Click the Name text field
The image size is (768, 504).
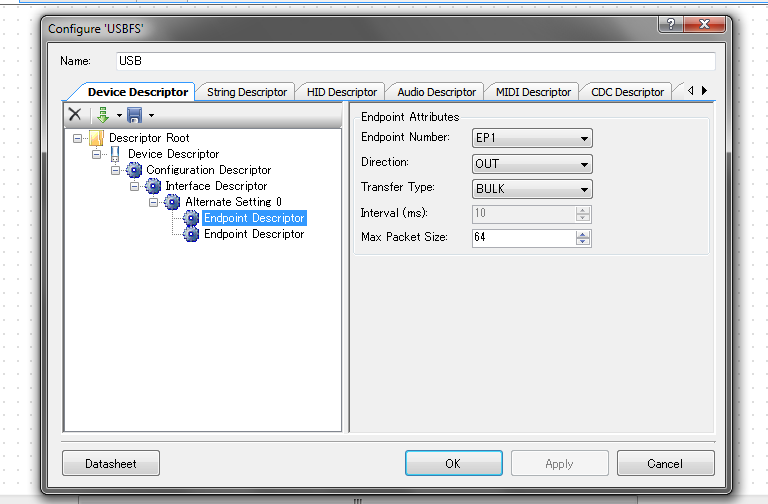coord(416,61)
